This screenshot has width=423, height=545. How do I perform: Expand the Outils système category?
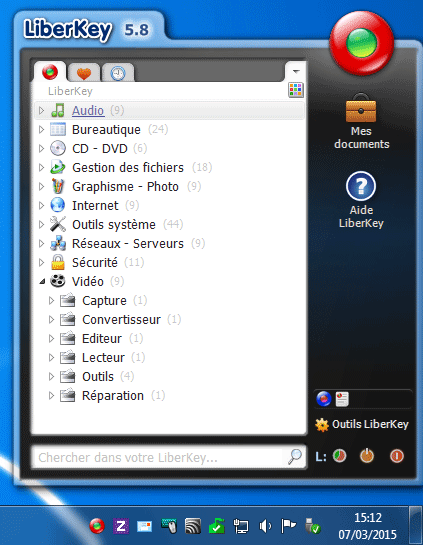pyautogui.click(x=41, y=225)
